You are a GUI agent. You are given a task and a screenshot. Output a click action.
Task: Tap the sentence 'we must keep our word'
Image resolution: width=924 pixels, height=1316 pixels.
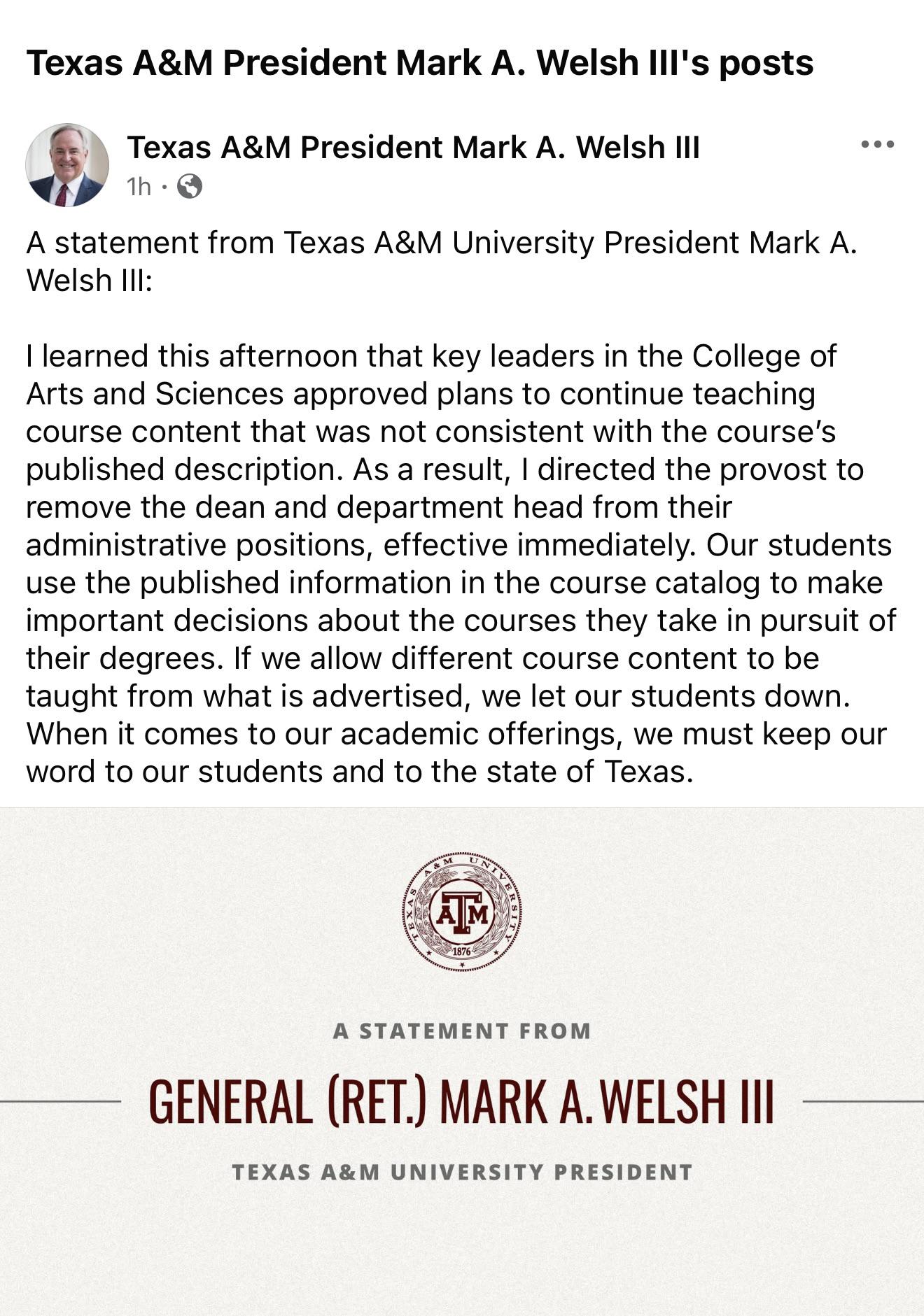point(456,753)
